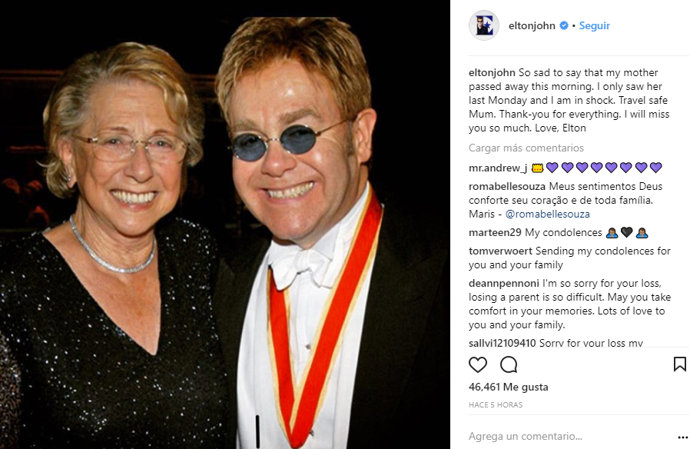Save post using the bookmark icon
The image size is (690, 449).
coord(680,365)
